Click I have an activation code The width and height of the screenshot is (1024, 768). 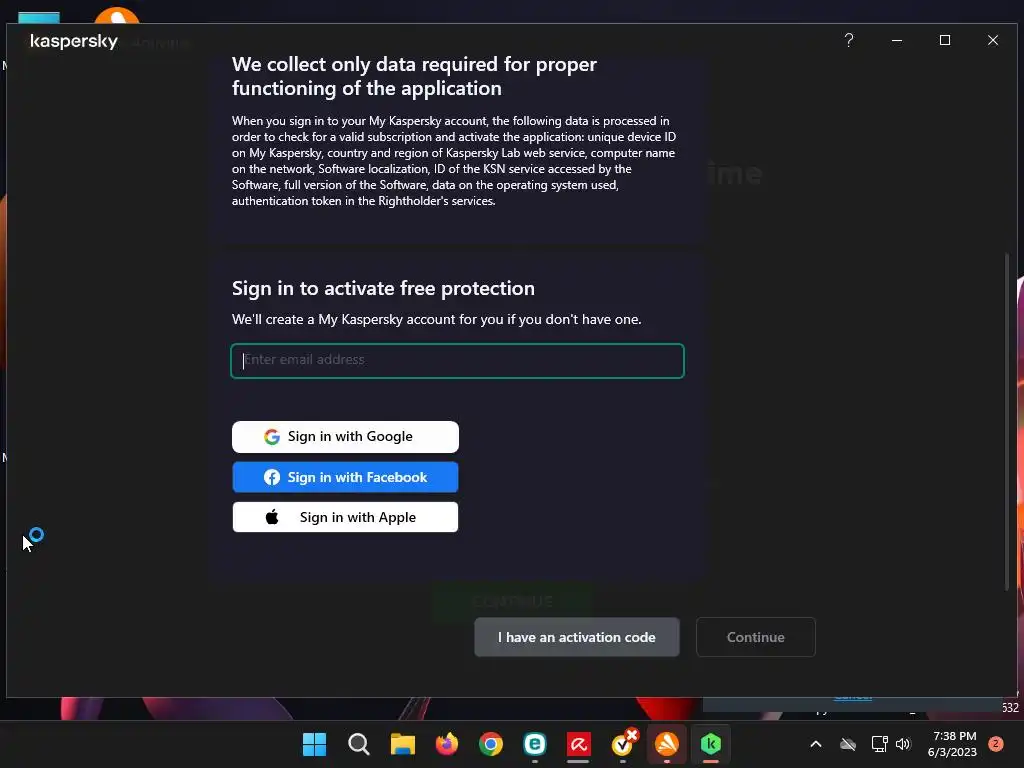[x=577, y=637]
